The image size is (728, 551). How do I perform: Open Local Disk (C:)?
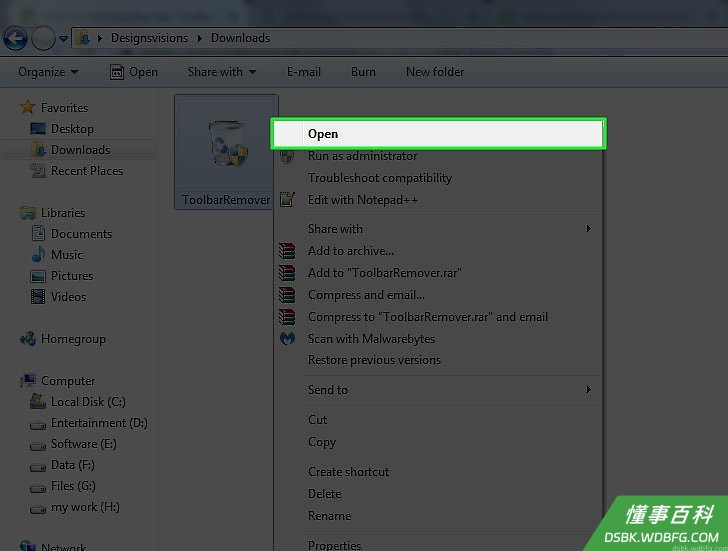click(x=88, y=402)
